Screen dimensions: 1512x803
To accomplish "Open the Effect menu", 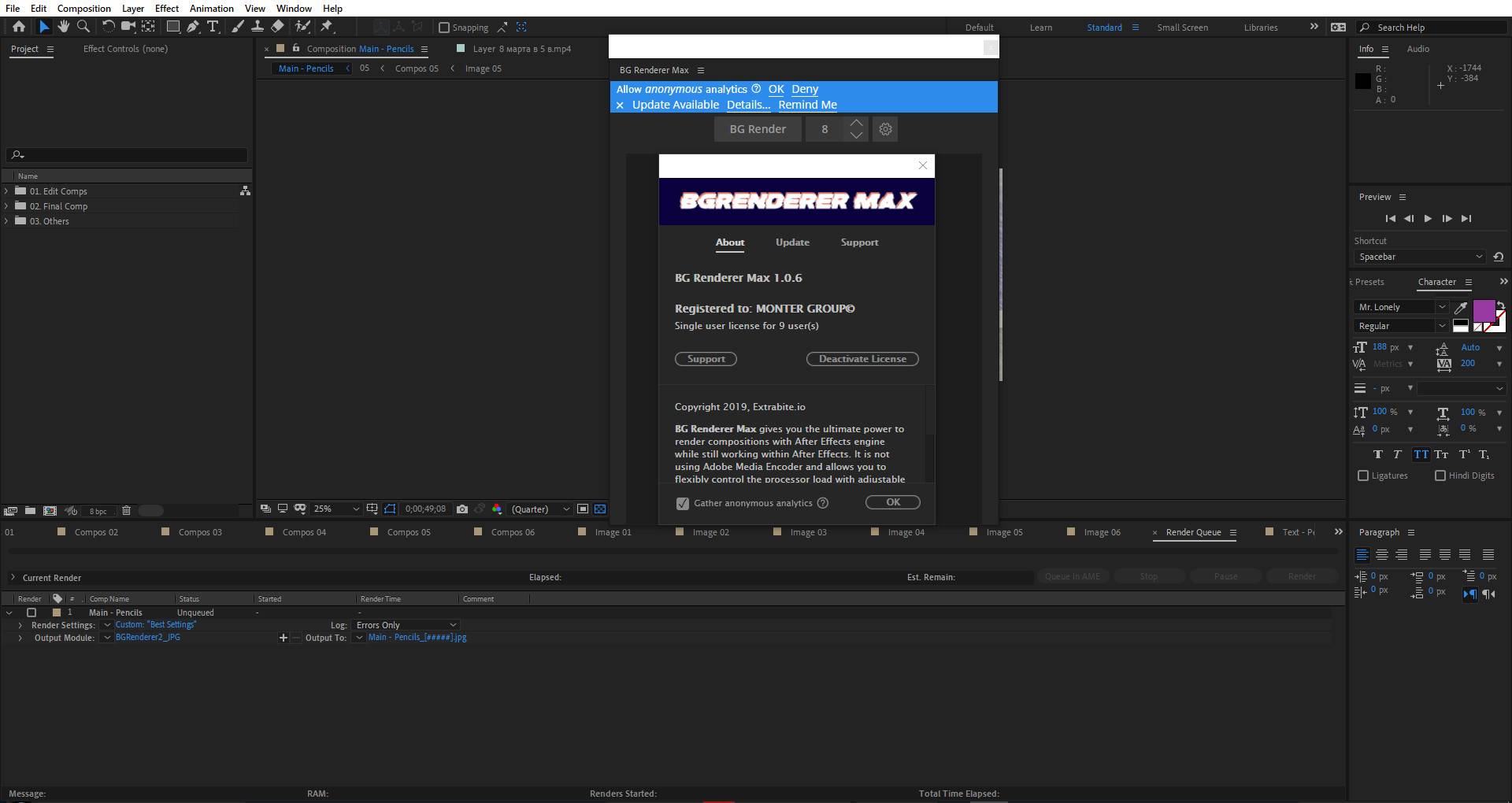I will [x=166, y=8].
